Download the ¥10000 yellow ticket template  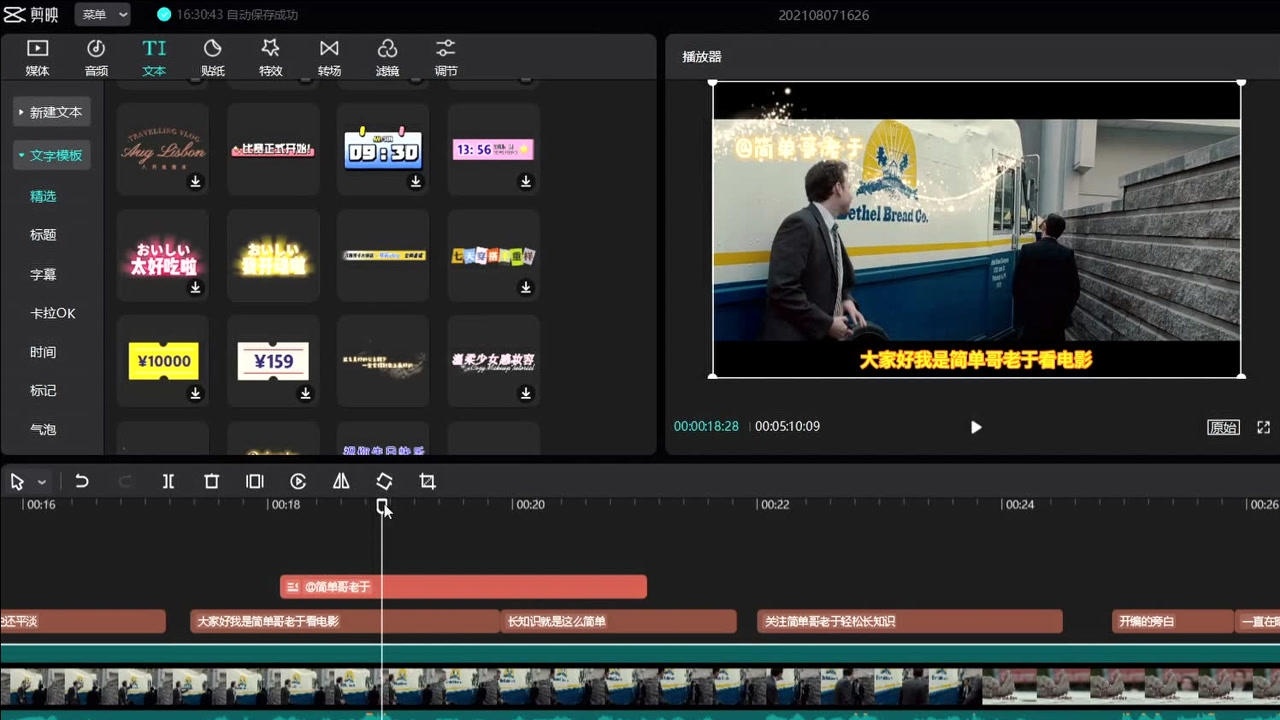click(x=196, y=393)
